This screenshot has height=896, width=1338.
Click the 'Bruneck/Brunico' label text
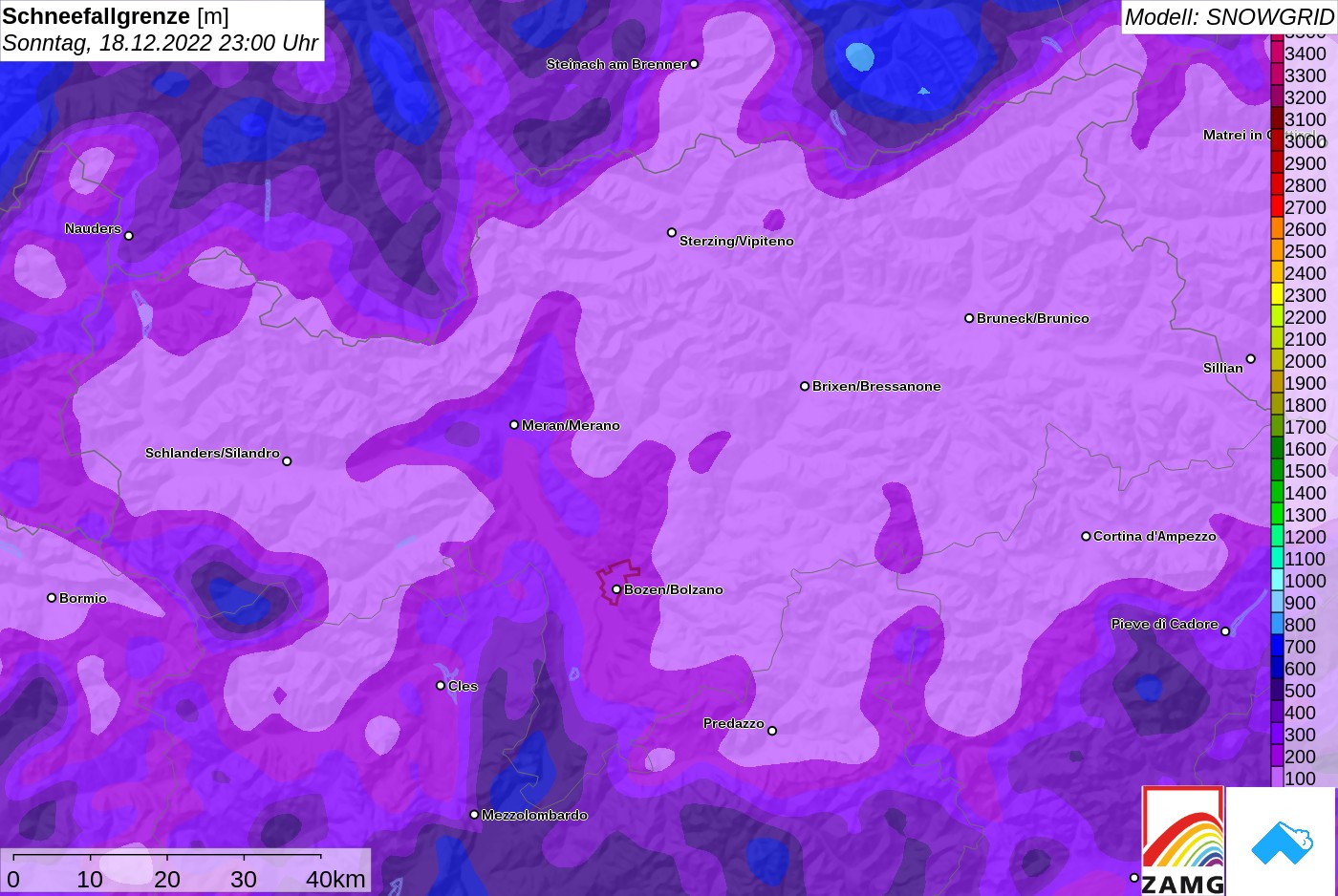coord(1033,318)
